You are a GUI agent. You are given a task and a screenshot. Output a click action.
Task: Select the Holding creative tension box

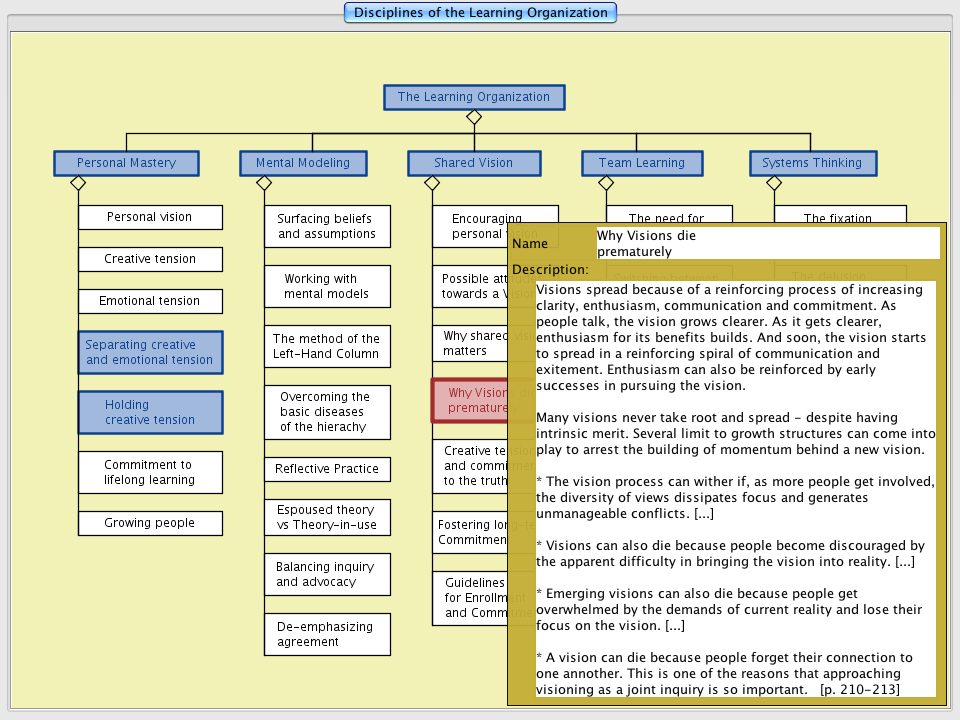pyautogui.click(x=150, y=412)
